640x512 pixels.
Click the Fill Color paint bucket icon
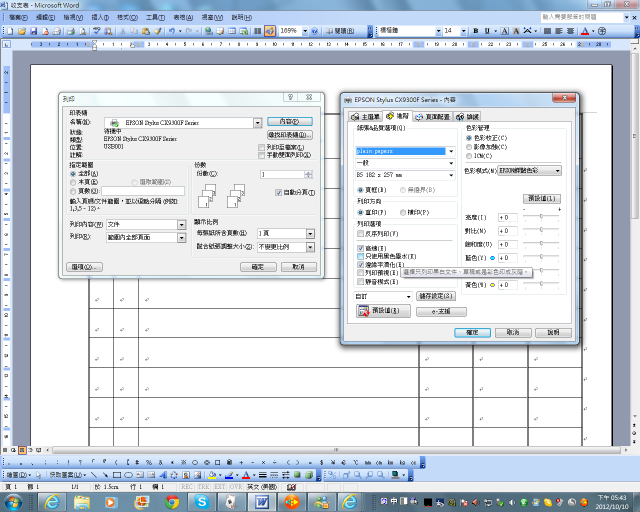[212, 475]
